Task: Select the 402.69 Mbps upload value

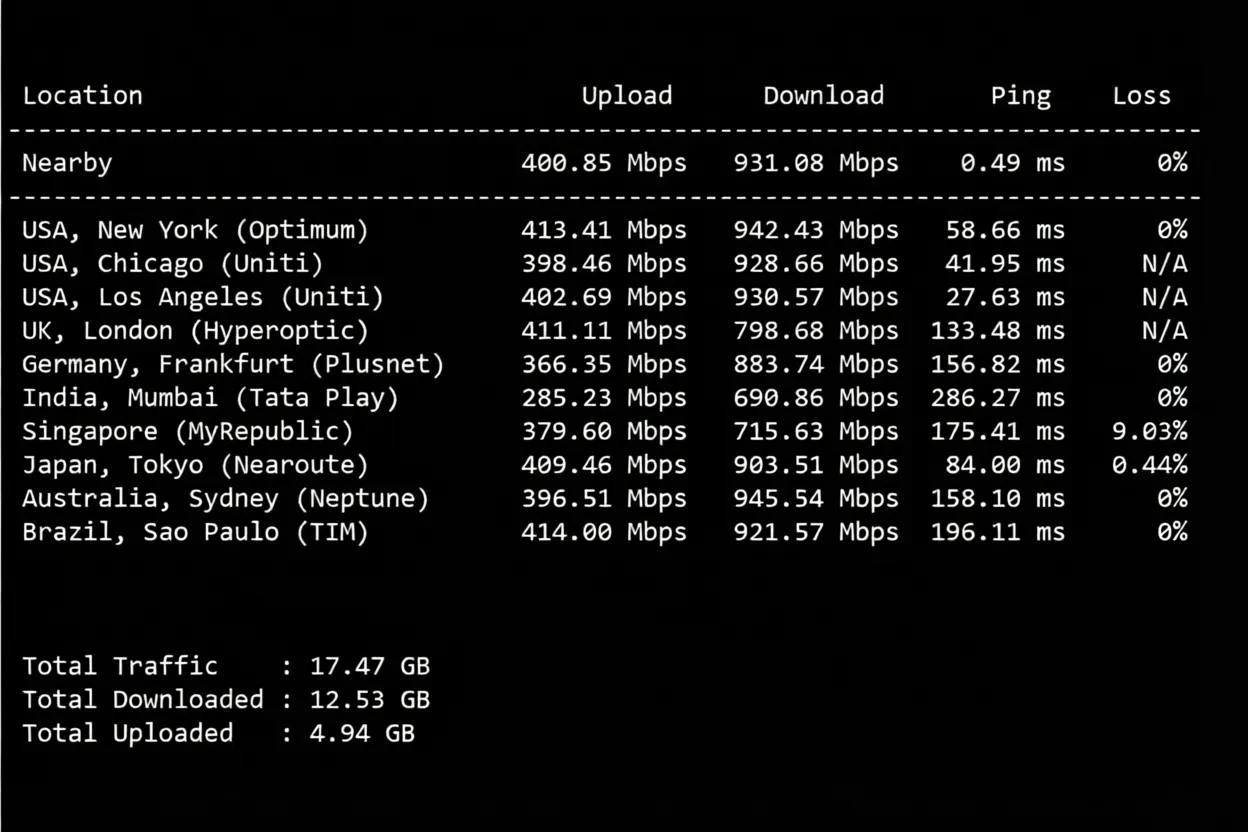Action: (x=604, y=297)
